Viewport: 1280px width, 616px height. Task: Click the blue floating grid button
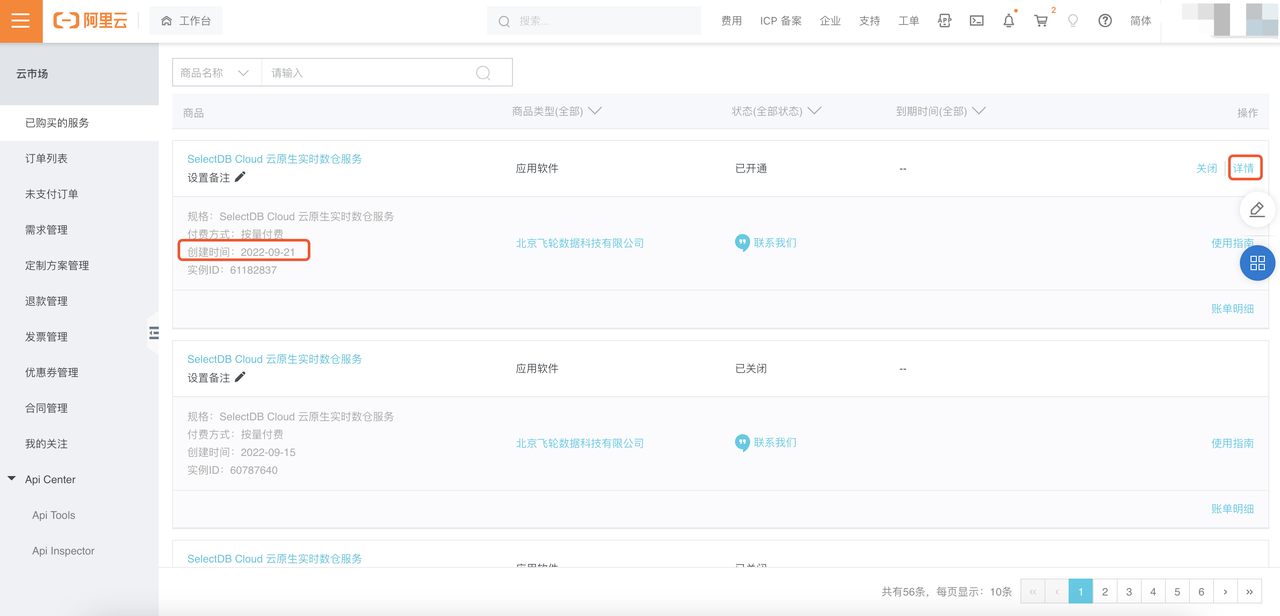(1258, 263)
